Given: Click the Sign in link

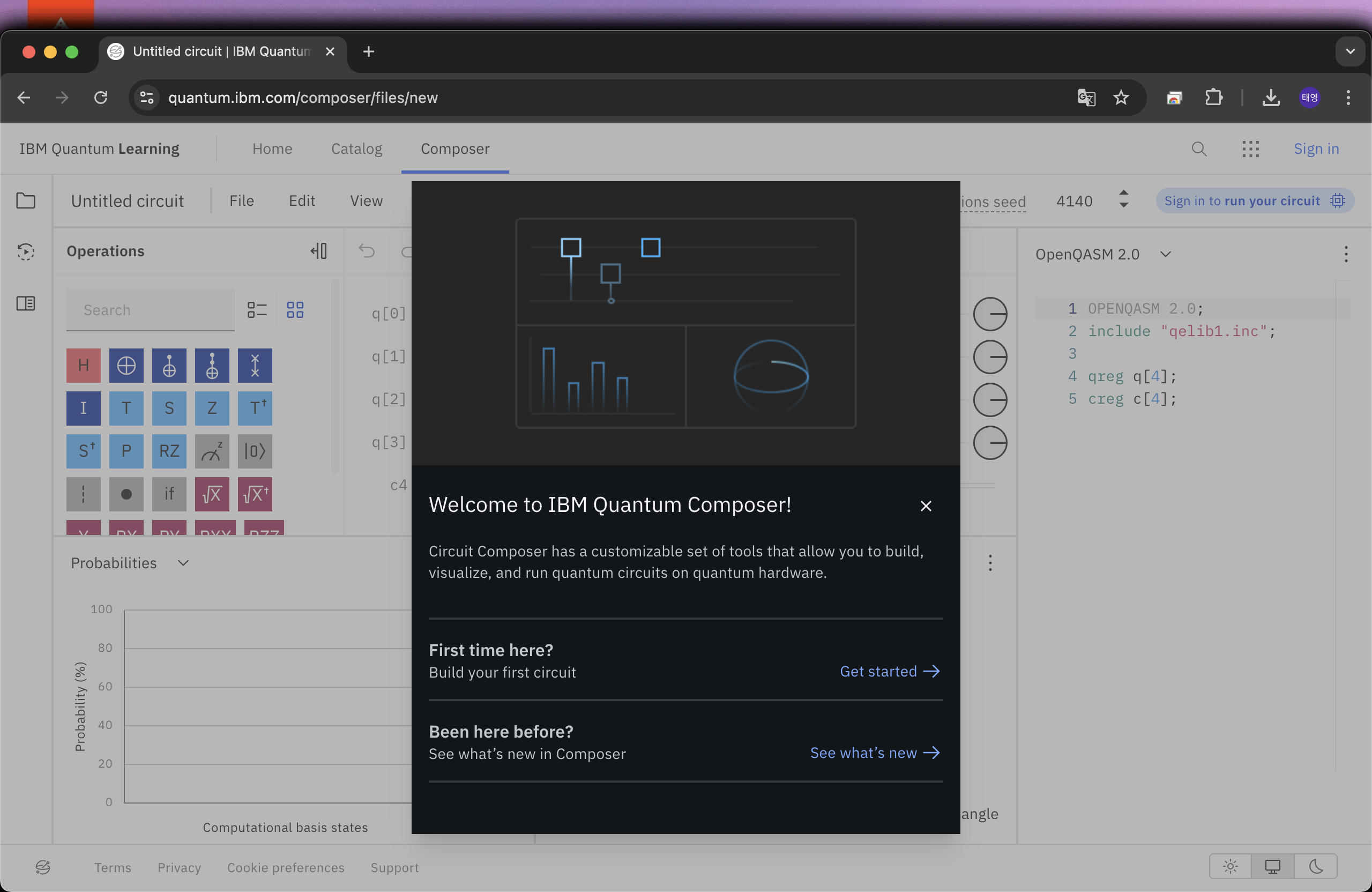Looking at the screenshot, I should tap(1316, 149).
